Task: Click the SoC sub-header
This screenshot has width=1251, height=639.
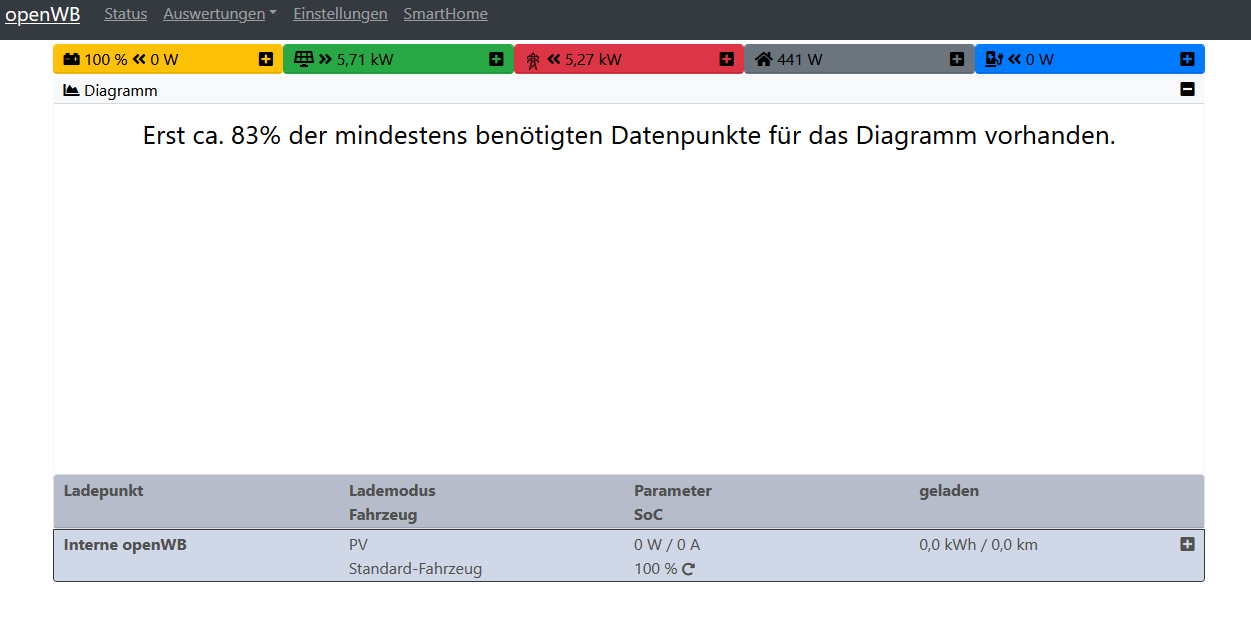Action: pos(648,515)
